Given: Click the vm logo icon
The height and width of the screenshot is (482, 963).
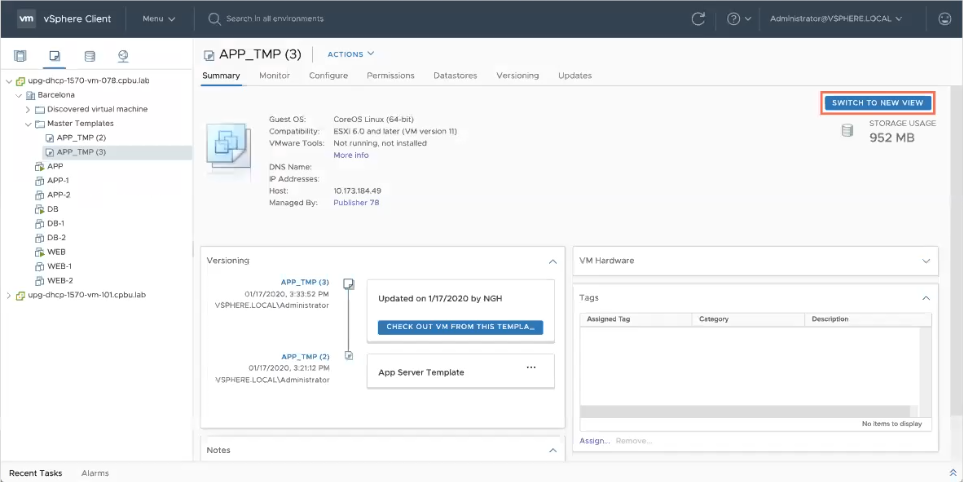Looking at the screenshot, I should (x=26, y=18).
